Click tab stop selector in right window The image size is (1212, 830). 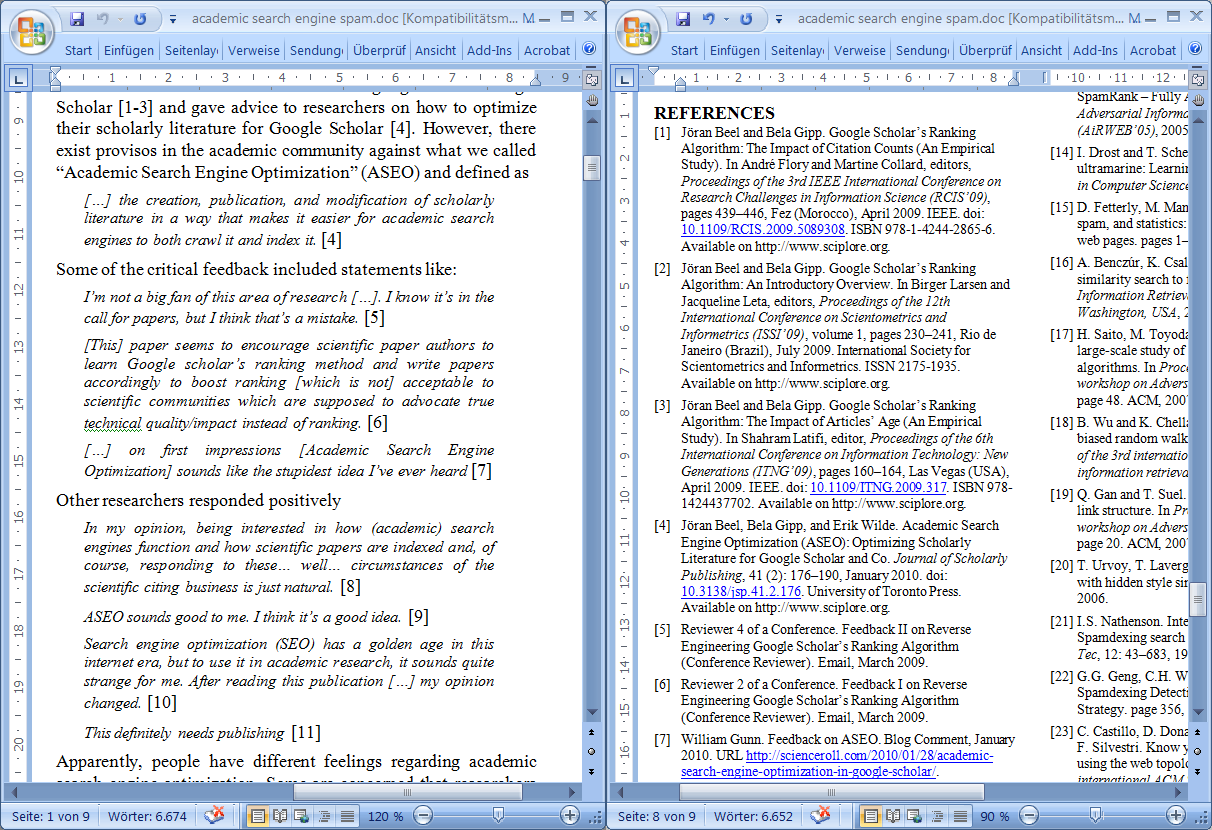(625, 77)
